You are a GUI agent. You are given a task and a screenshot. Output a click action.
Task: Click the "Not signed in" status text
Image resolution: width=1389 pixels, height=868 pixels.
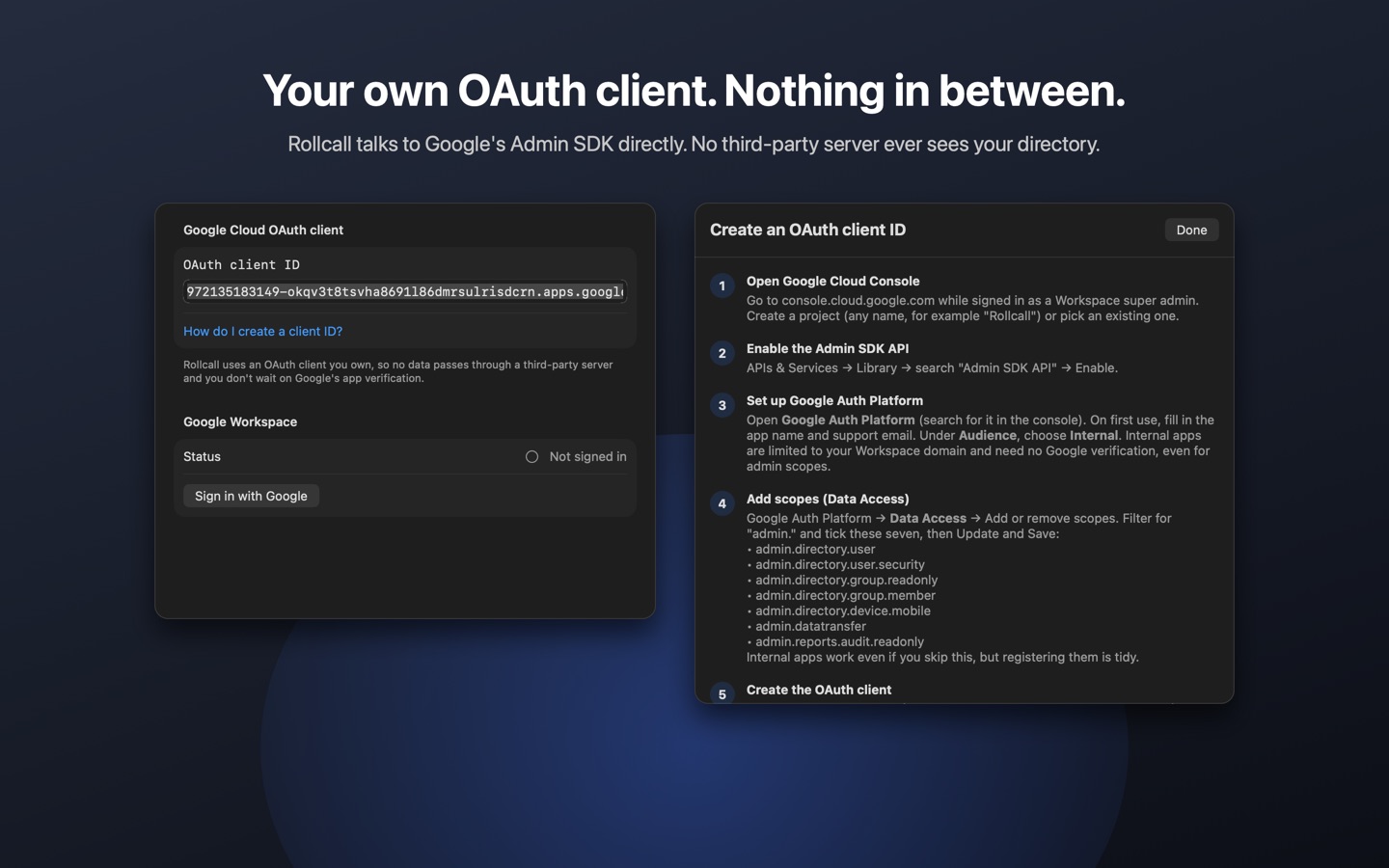tap(587, 456)
